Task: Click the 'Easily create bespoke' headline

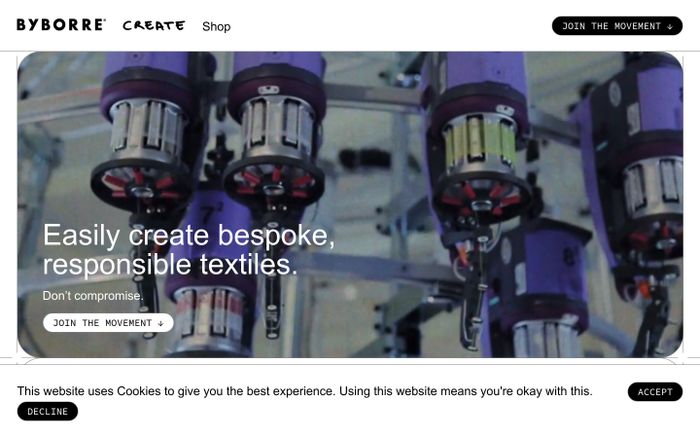Action: point(188,235)
